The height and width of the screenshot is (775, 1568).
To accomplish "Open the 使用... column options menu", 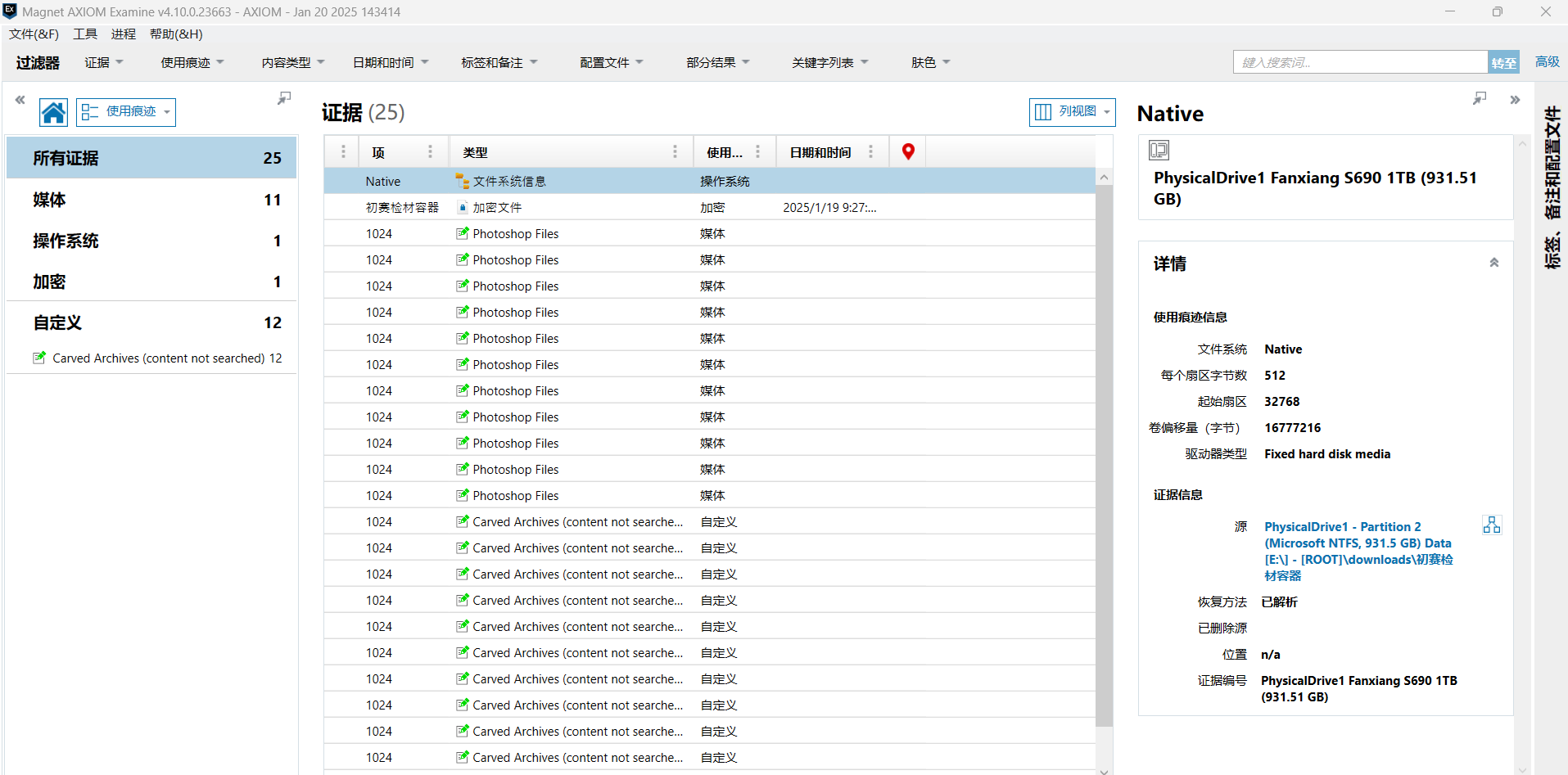I will pyautogui.click(x=757, y=151).
